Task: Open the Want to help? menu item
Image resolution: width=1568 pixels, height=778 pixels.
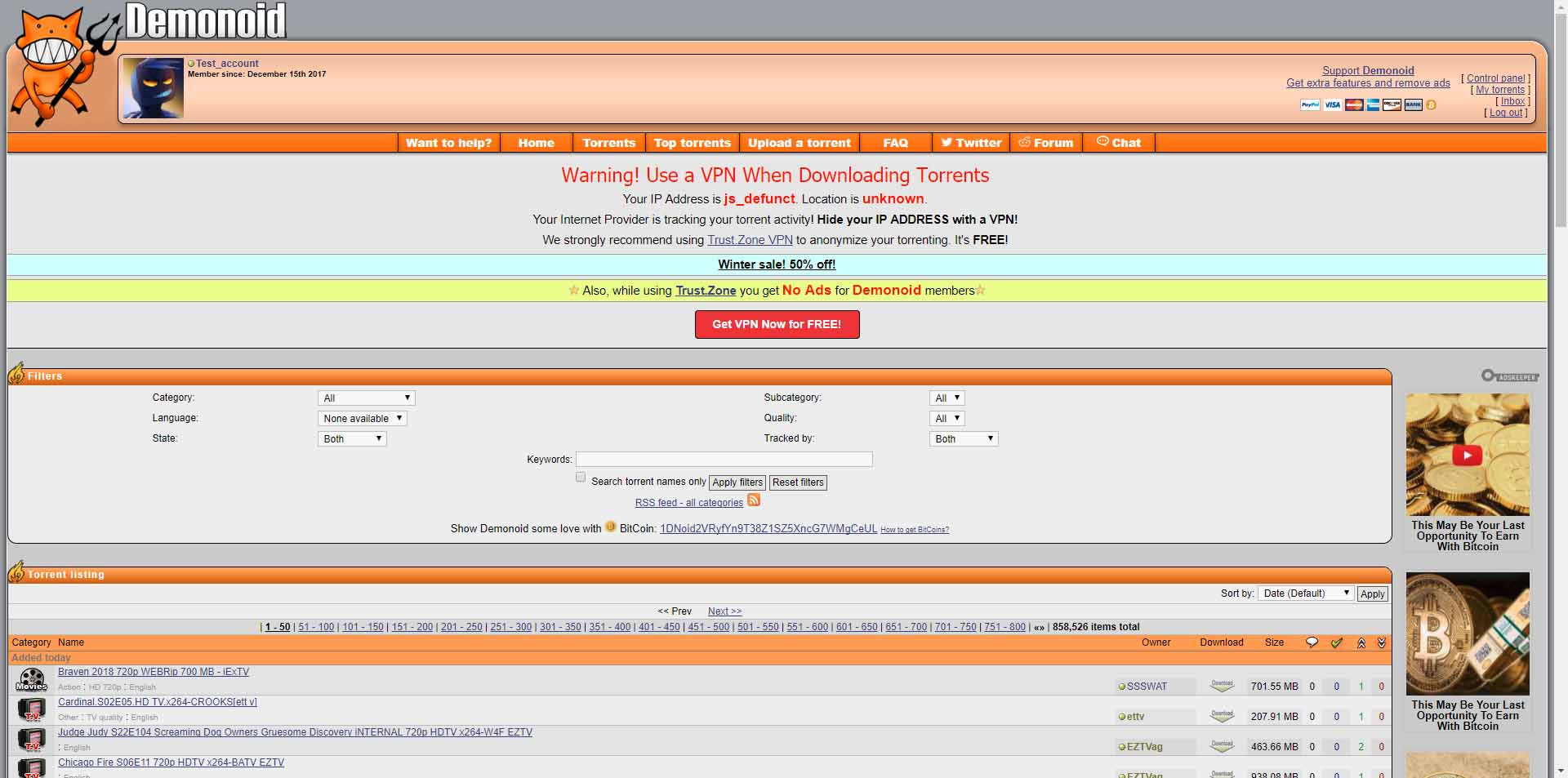Action: pos(449,143)
